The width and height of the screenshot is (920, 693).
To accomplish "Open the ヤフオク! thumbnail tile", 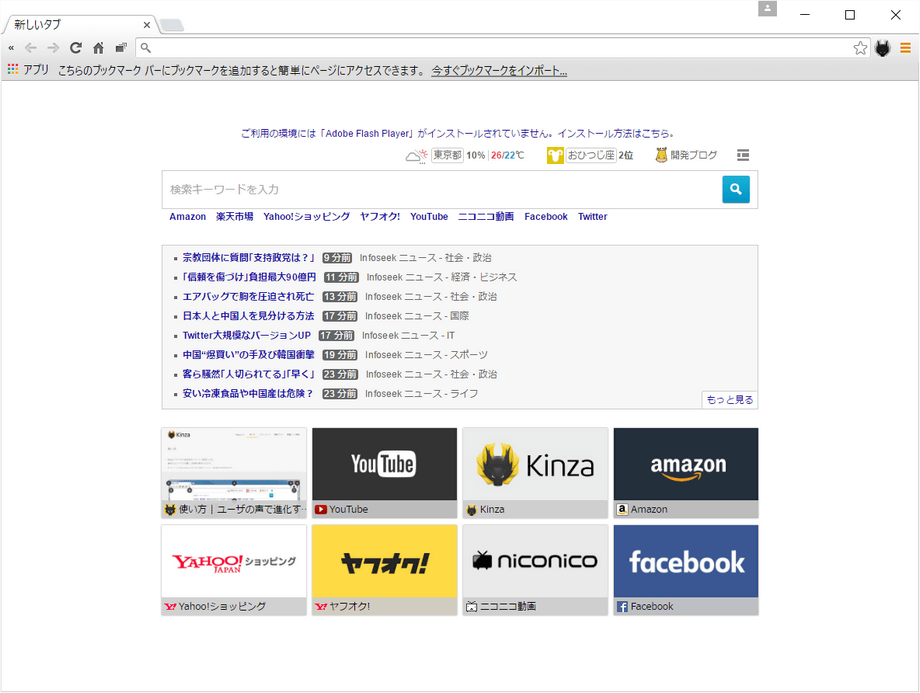I will click(x=384, y=570).
